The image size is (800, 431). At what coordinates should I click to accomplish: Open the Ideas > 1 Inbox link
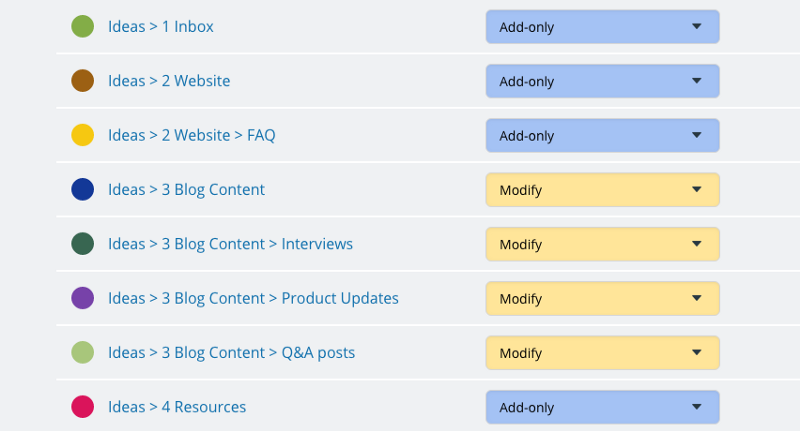tap(161, 27)
